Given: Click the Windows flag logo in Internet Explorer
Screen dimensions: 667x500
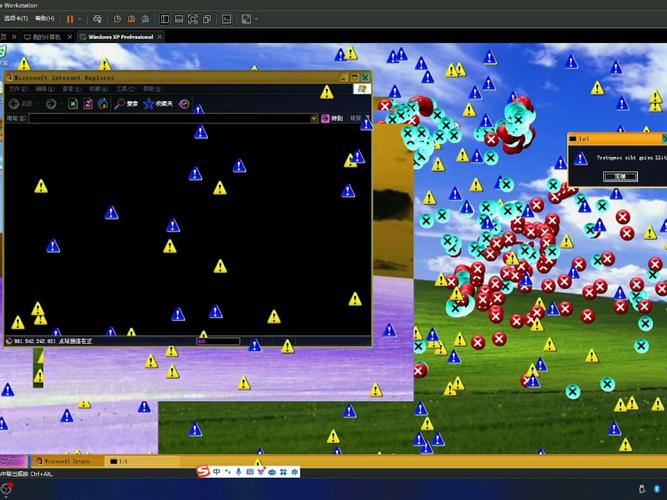Looking at the screenshot, I should pyautogui.click(x=362, y=89).
